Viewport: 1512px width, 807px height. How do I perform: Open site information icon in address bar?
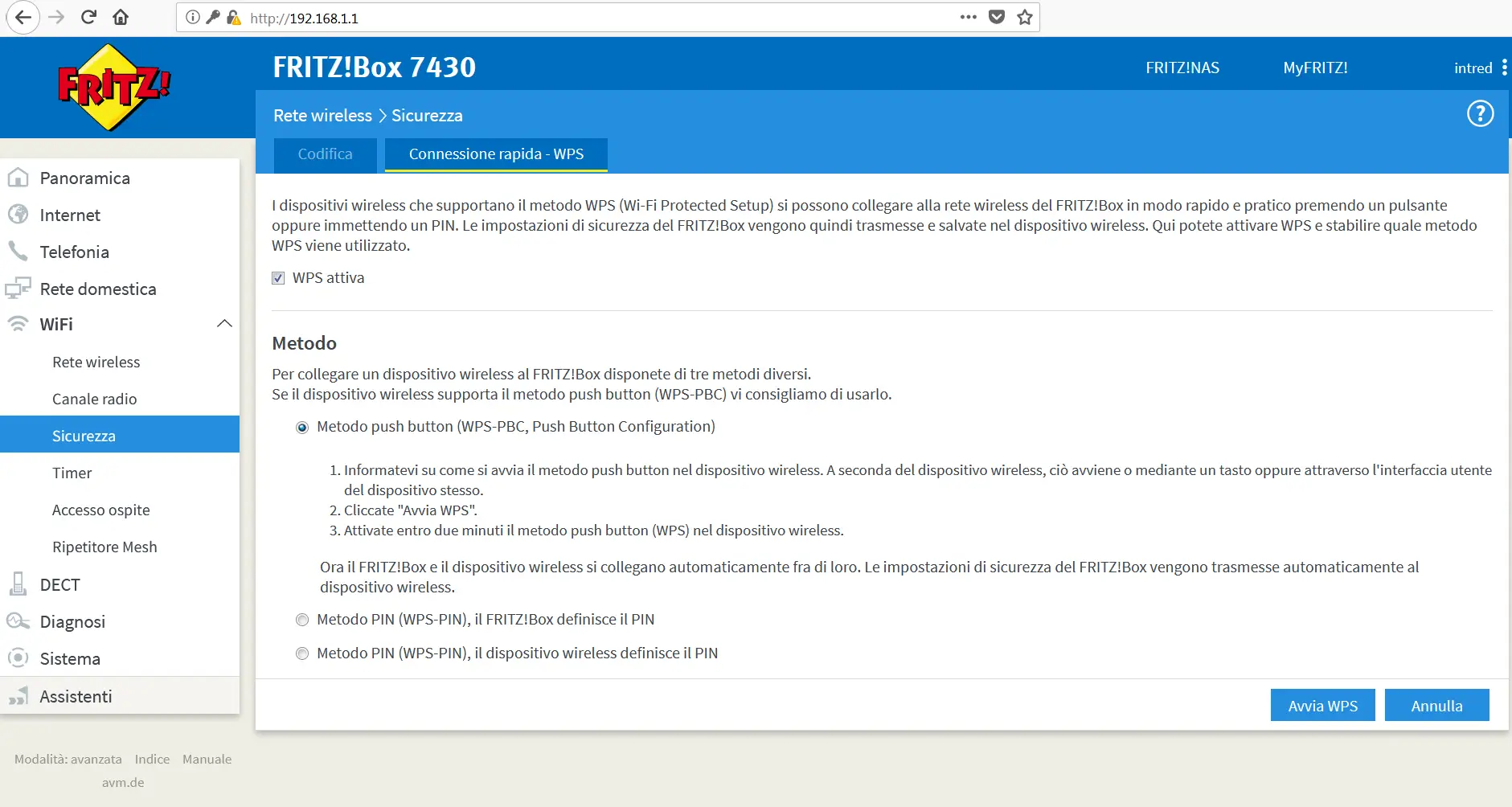[192, 17]
